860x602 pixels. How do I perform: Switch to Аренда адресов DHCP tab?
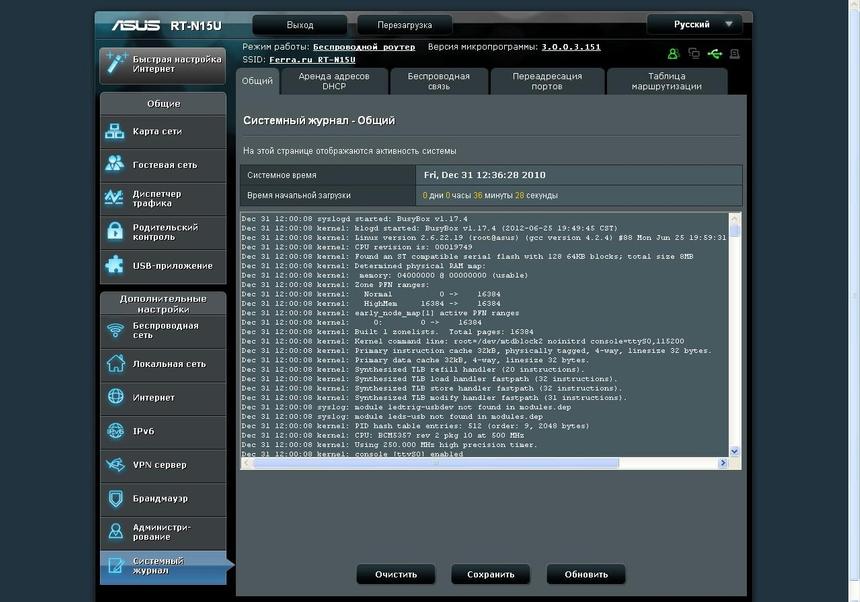(x=333, y=81)
